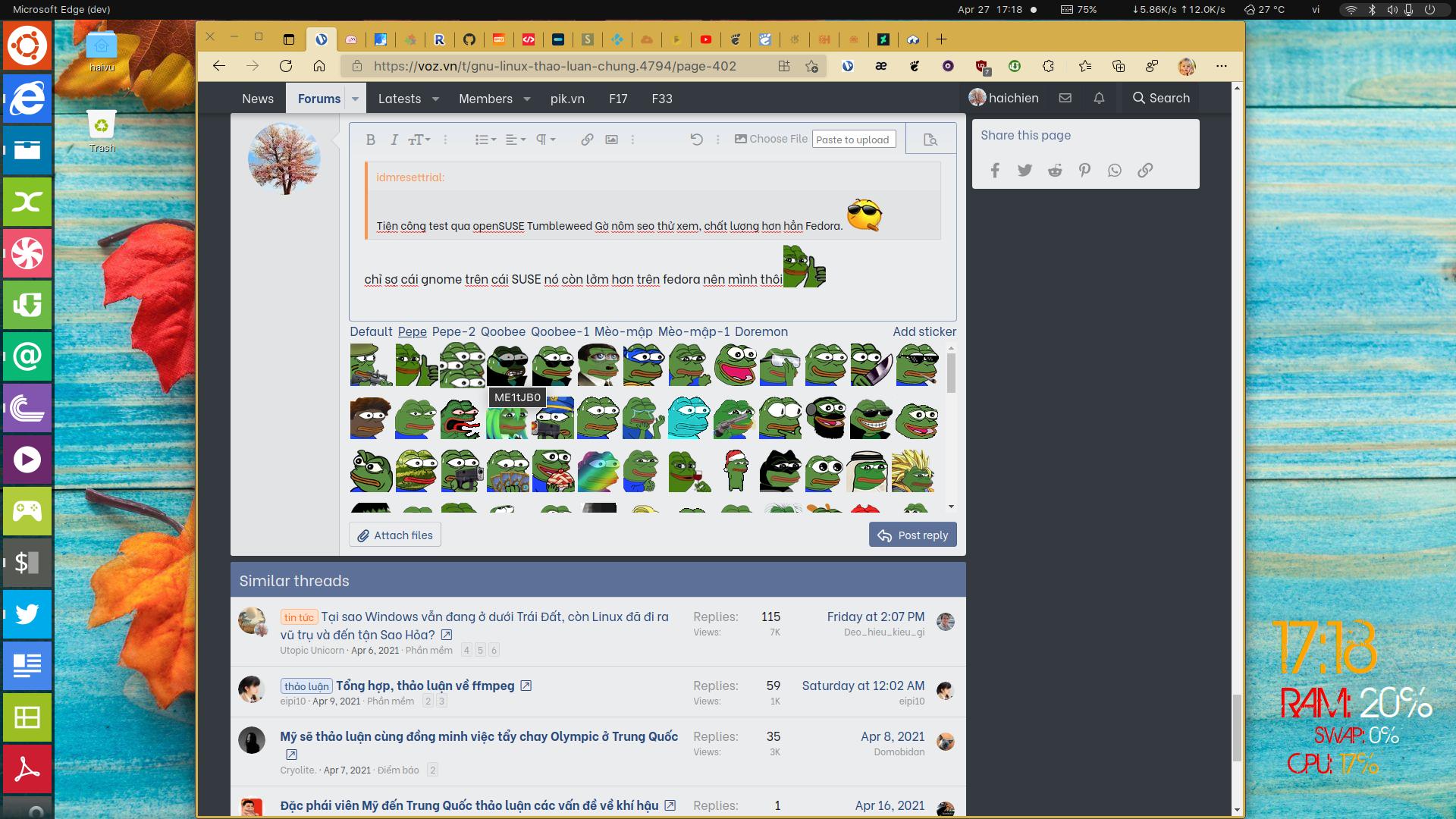Show more insert options after image
This screenshot has width=1456, height=819.
pos(632,140)
